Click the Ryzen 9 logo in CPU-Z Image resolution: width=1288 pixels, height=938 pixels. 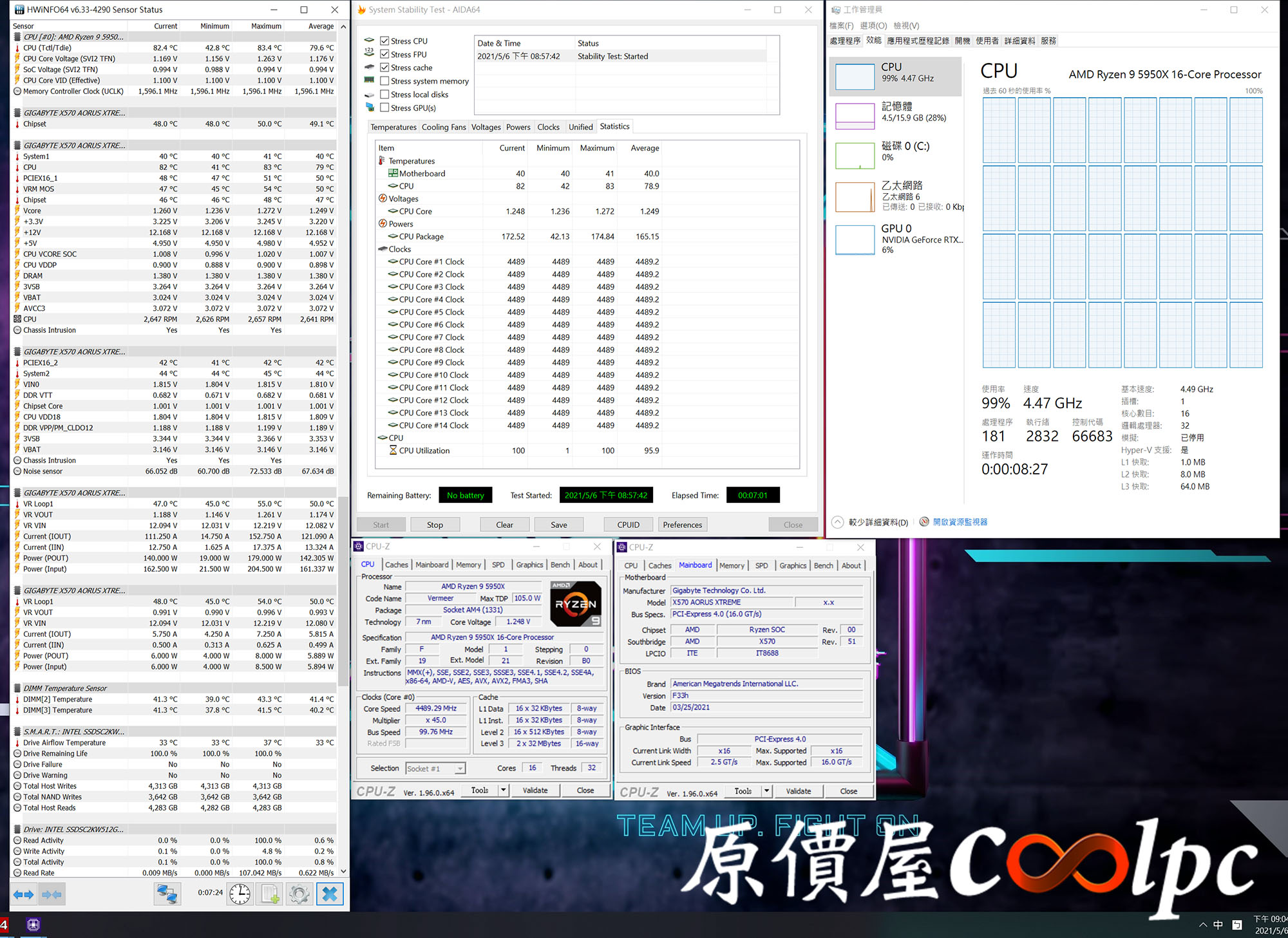[576, 604]
